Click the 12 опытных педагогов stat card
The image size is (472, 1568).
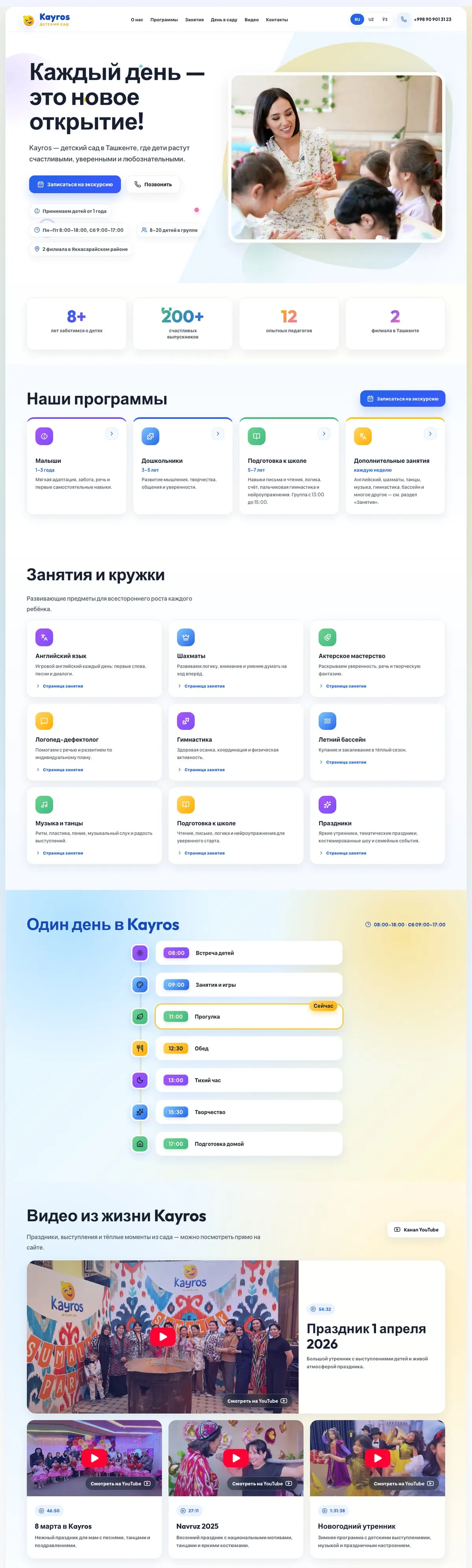[289, 323]
